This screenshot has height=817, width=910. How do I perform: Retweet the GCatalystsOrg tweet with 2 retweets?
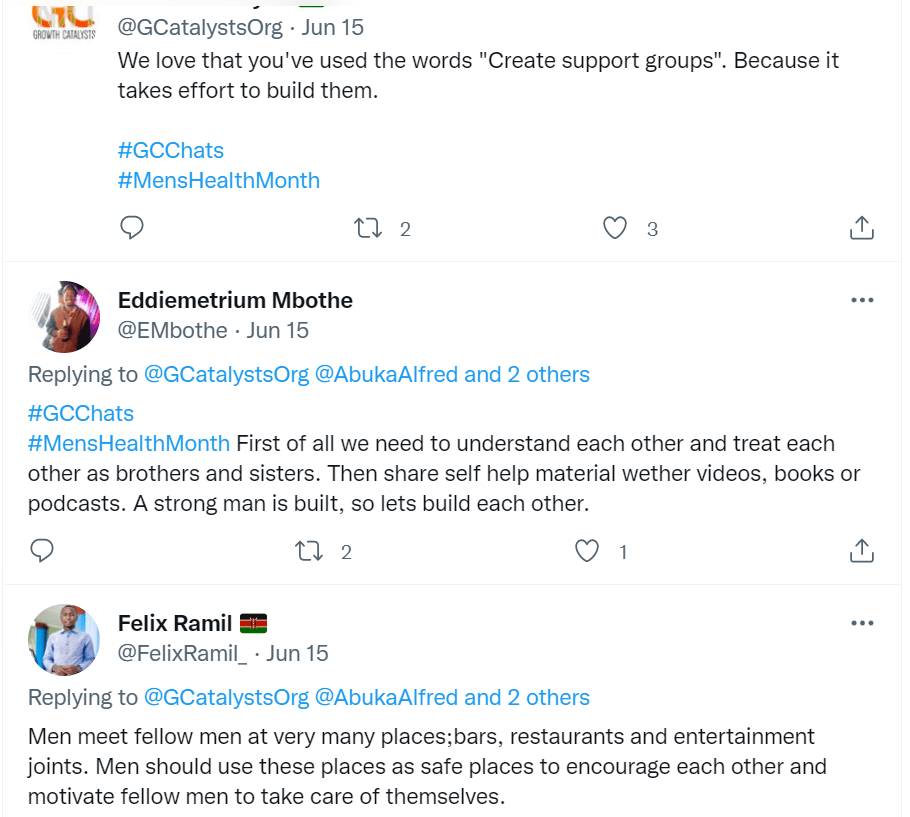pyautogui.click(x=369, y=228)
